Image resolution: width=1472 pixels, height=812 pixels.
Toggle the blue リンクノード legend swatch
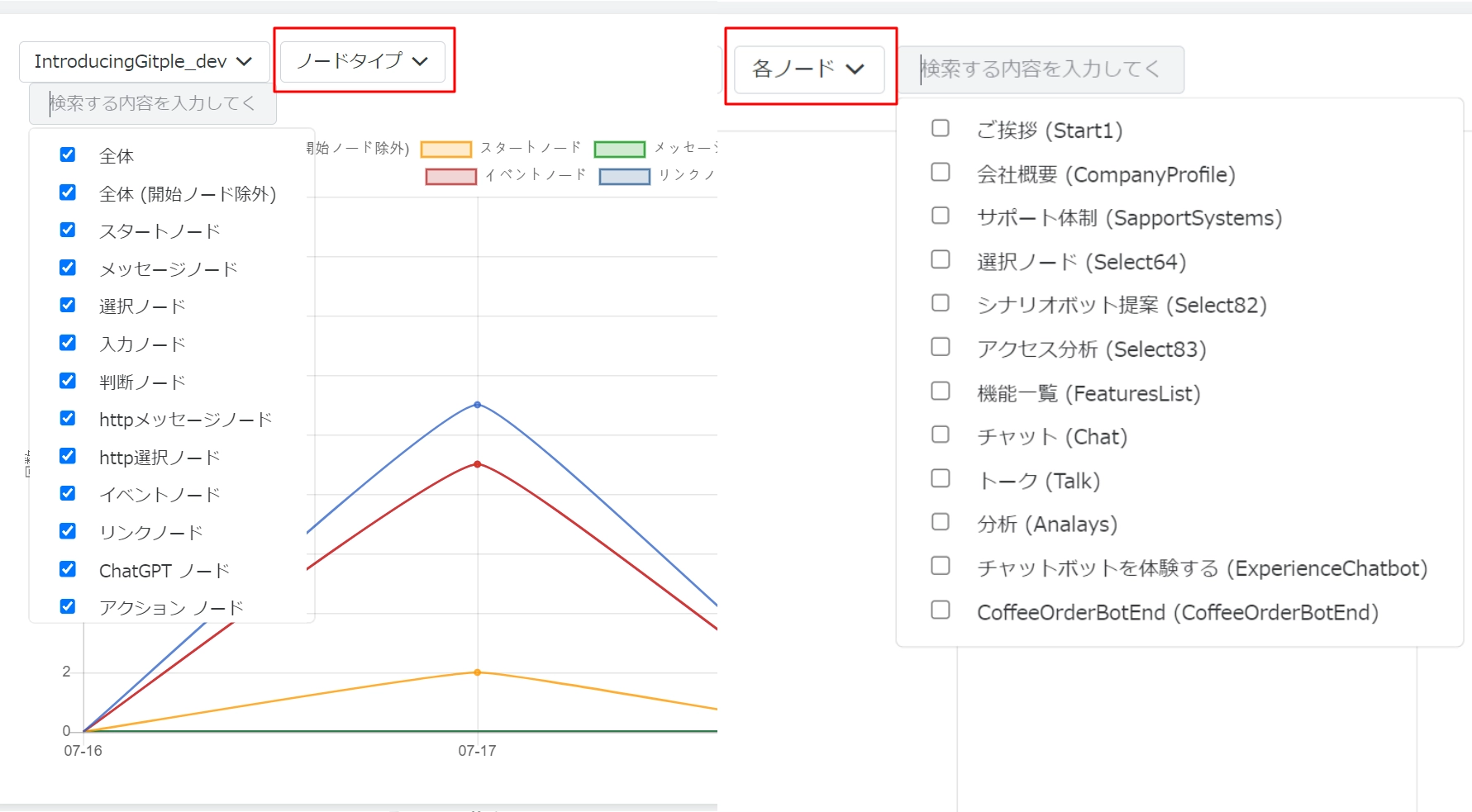625,176
